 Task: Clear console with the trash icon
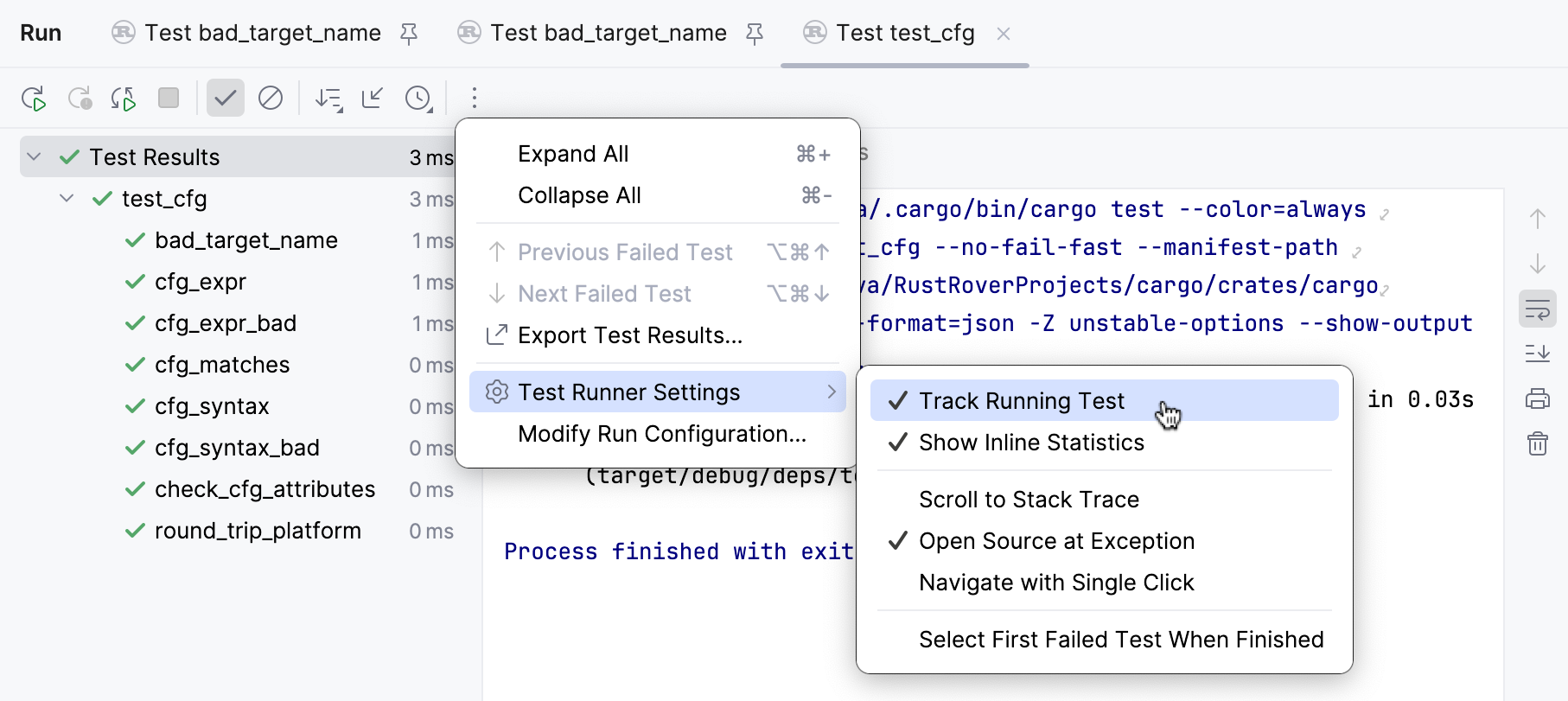pos(1538,443)
